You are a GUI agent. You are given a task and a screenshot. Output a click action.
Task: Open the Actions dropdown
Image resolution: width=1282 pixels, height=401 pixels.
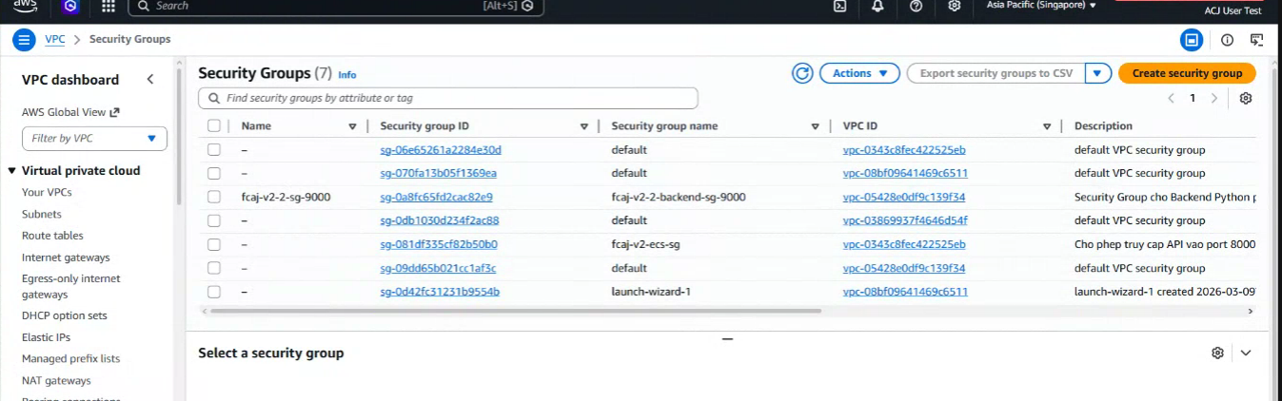pyautogui.click(x=859, y=73)
